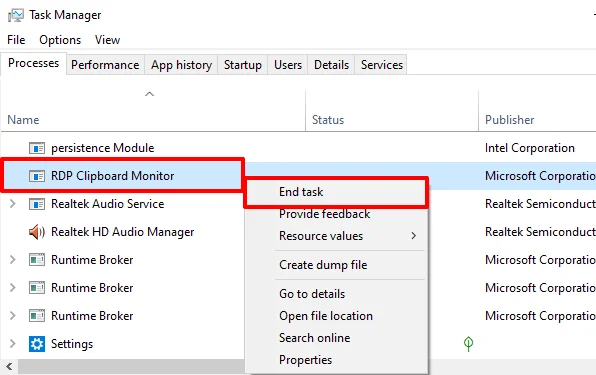Screen dimensions: 596x375
Task: Choose End task from the context menu
Action: pyautogui.click(x=336, y=192)
